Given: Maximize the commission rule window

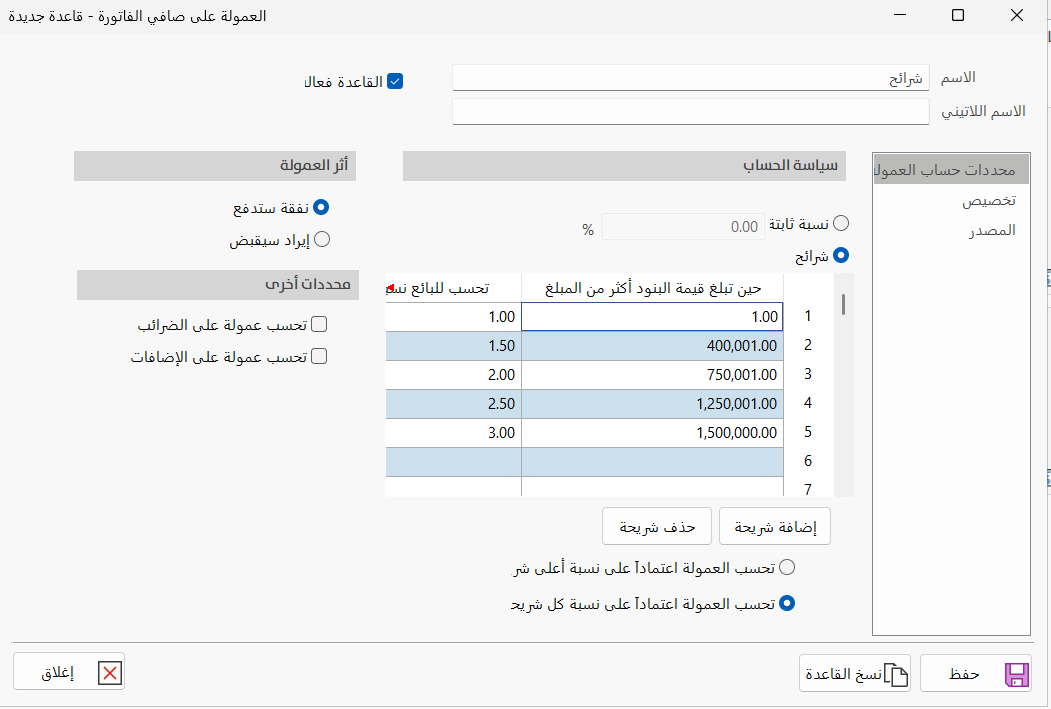Looking at the screenshot, I should click(x=958, y=15).
